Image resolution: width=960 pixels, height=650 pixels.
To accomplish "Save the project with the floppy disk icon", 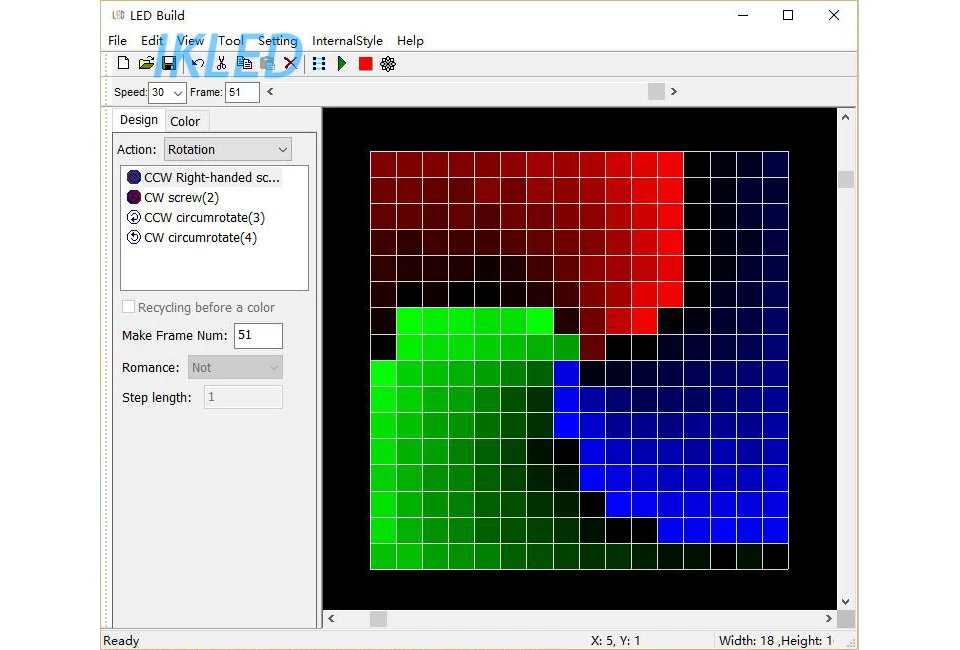I will coord(168,63).
